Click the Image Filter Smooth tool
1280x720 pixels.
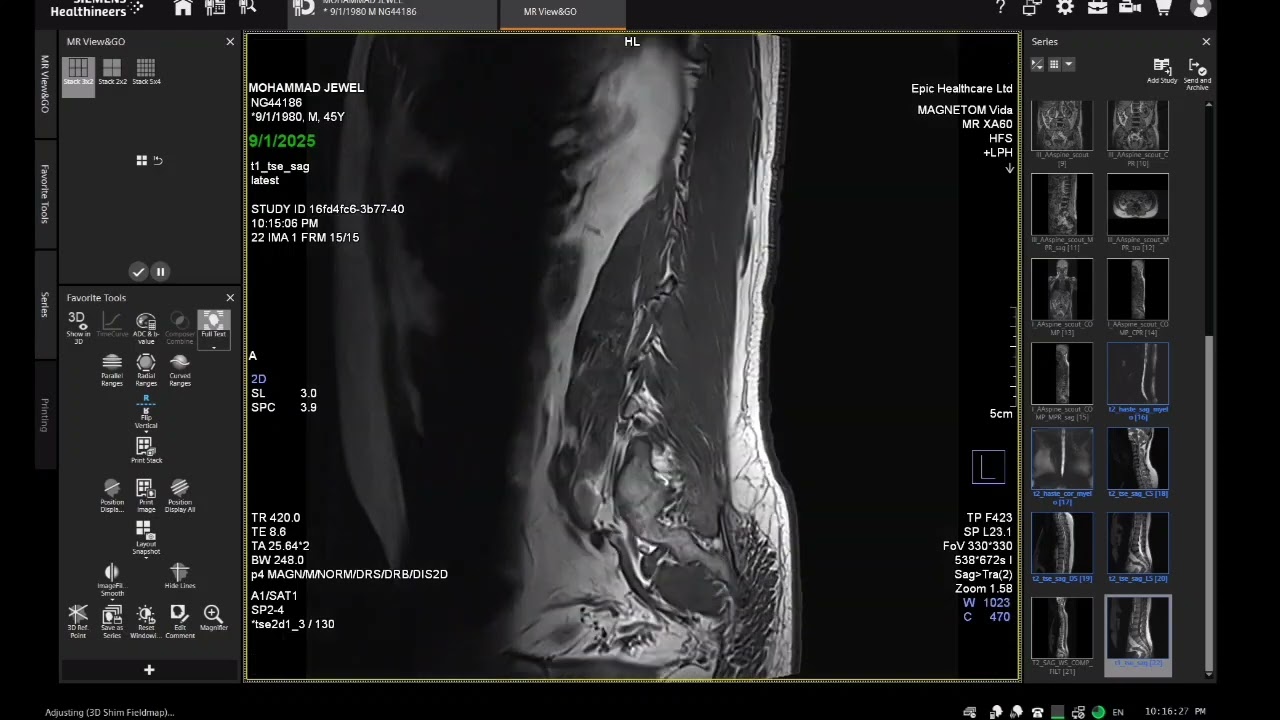click(x=112, y=580)
